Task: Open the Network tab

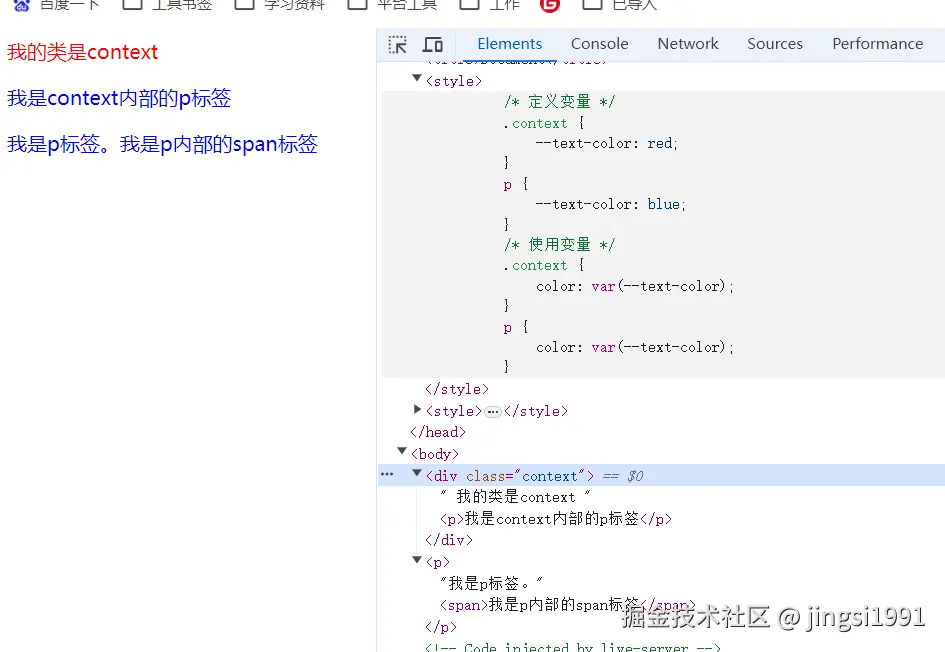Action: point(688,44)
